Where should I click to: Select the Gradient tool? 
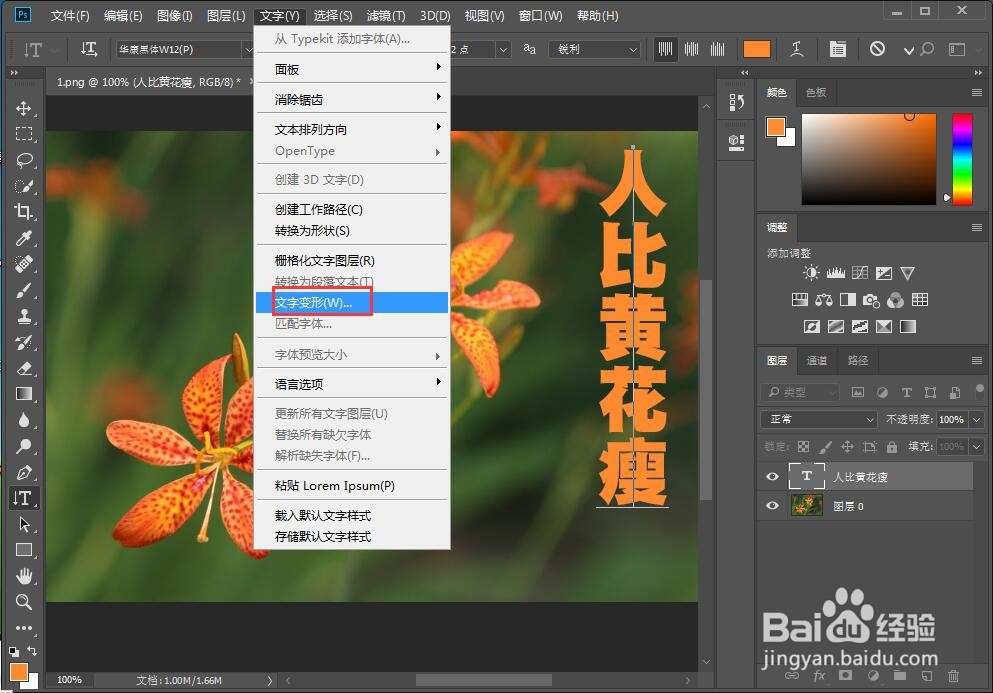pyautogui.click(x=24, y=394)
